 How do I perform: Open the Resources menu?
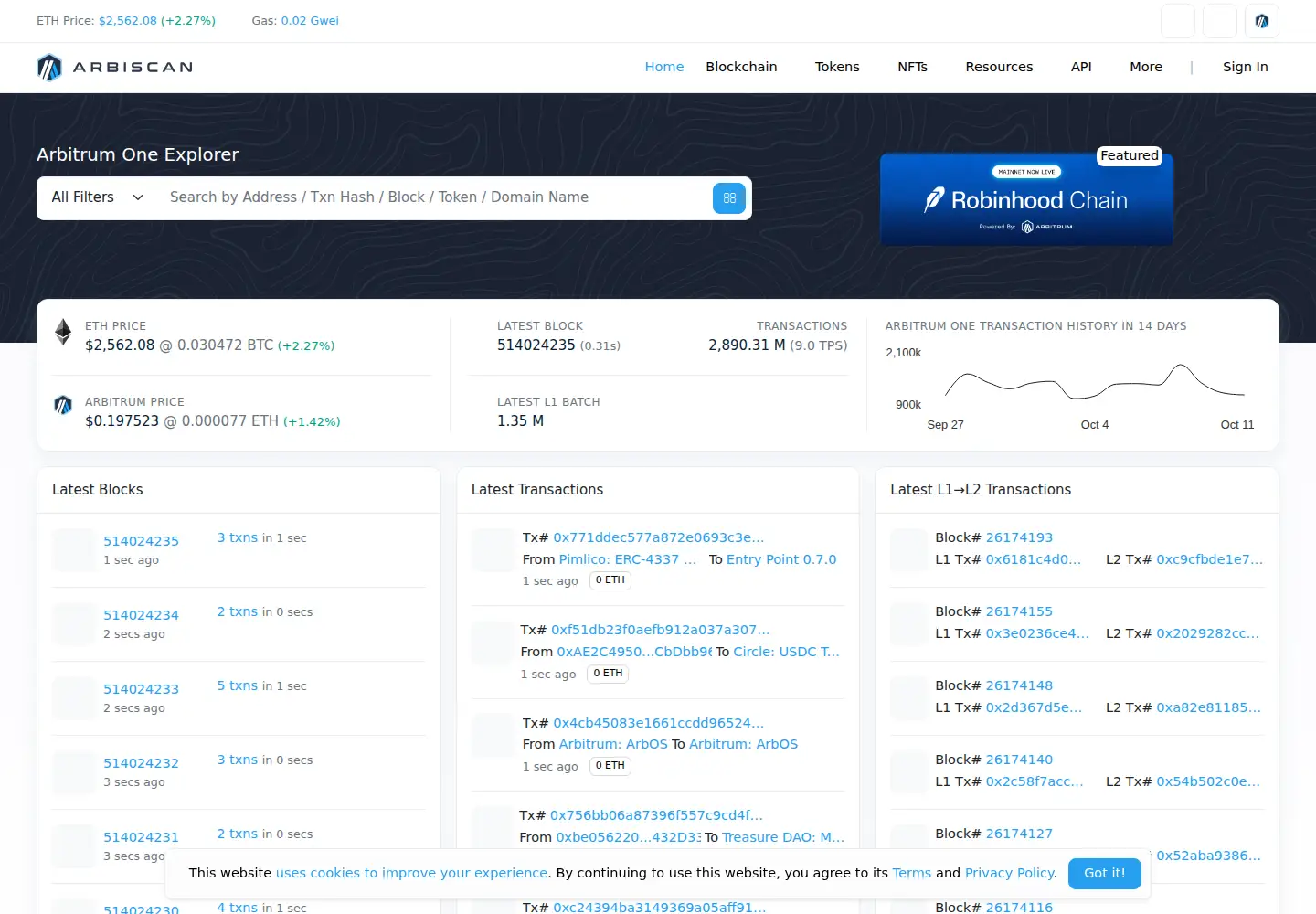pyautogui.click(x=999, y=67)
